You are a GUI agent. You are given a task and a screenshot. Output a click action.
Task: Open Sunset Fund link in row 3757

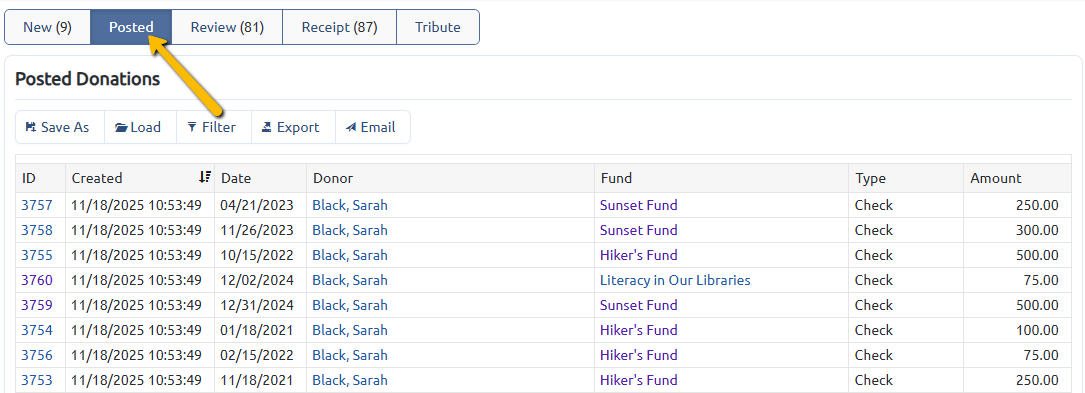point(639,205)
